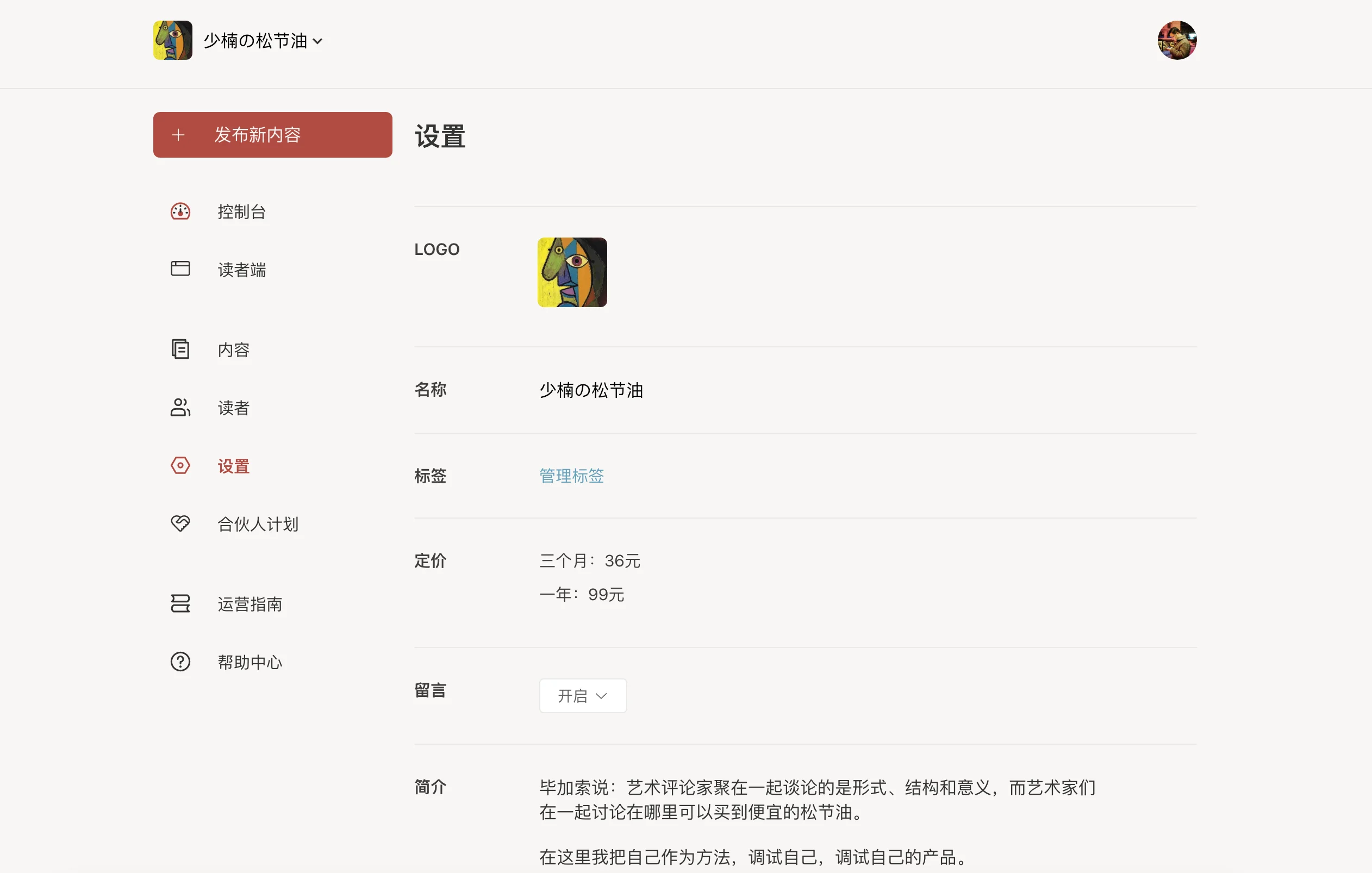The image size is (1372, 873).
Task: Go to the 内容 menu item
Action: [234, 350]
